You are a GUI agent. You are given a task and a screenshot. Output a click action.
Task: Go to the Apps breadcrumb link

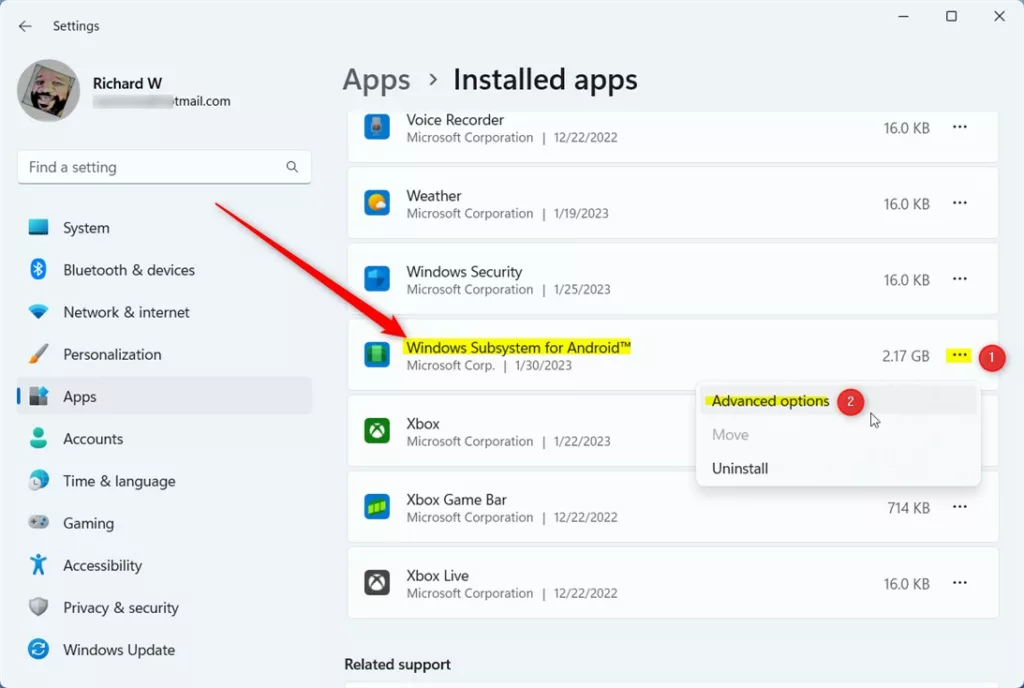tap(376, 80)
